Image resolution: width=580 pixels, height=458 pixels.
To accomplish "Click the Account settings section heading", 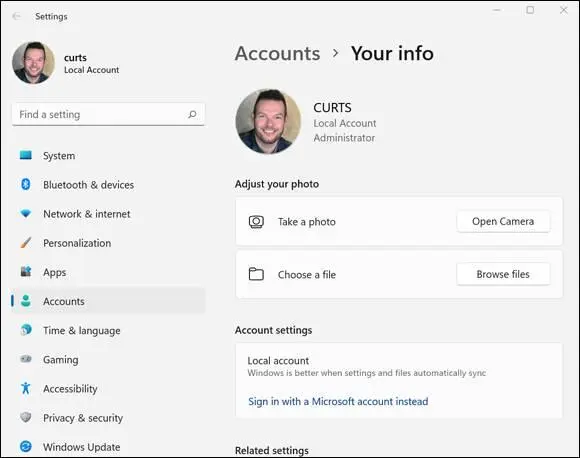I will click(273, 330).
